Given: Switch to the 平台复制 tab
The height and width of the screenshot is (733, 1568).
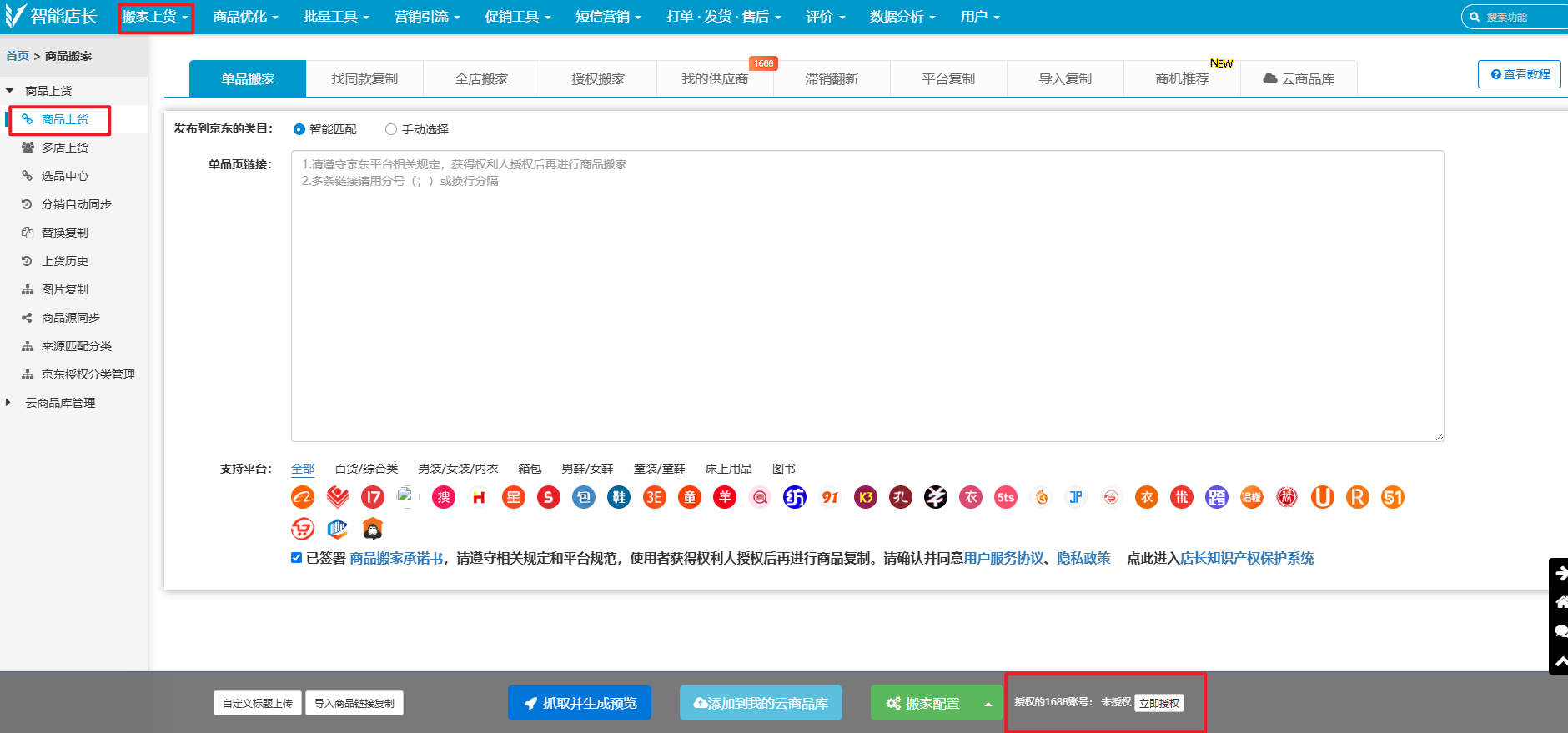Looking at the screenshot, I should (x=948, y=79).
